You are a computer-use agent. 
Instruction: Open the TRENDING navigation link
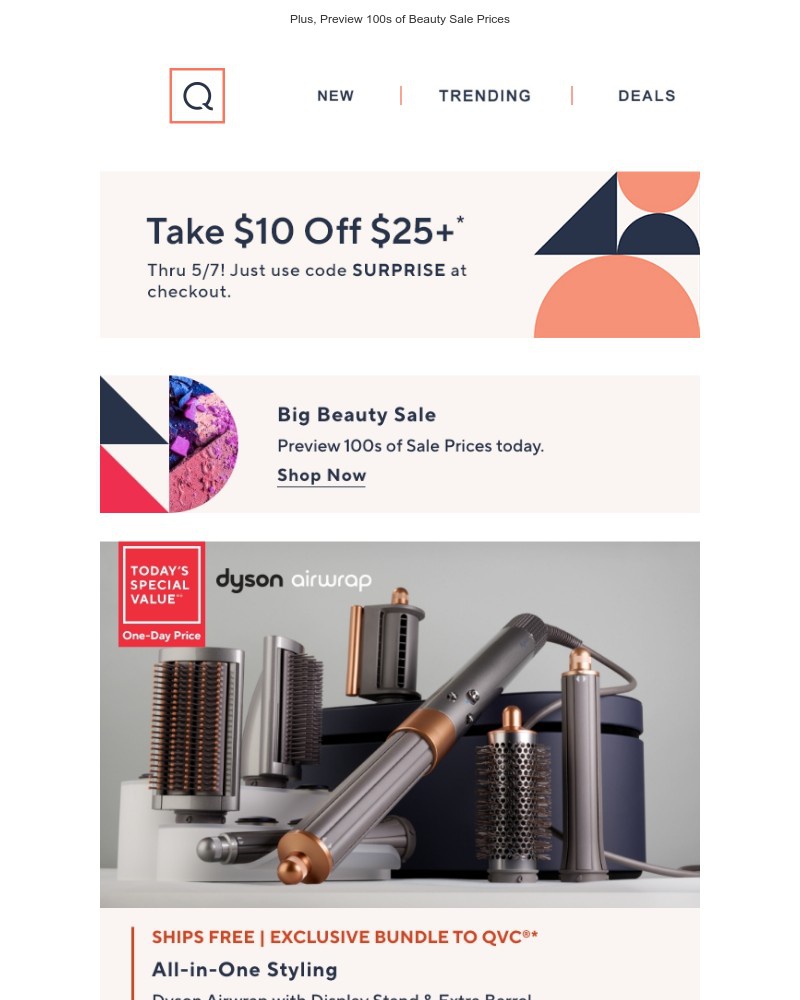pos(485,96)
